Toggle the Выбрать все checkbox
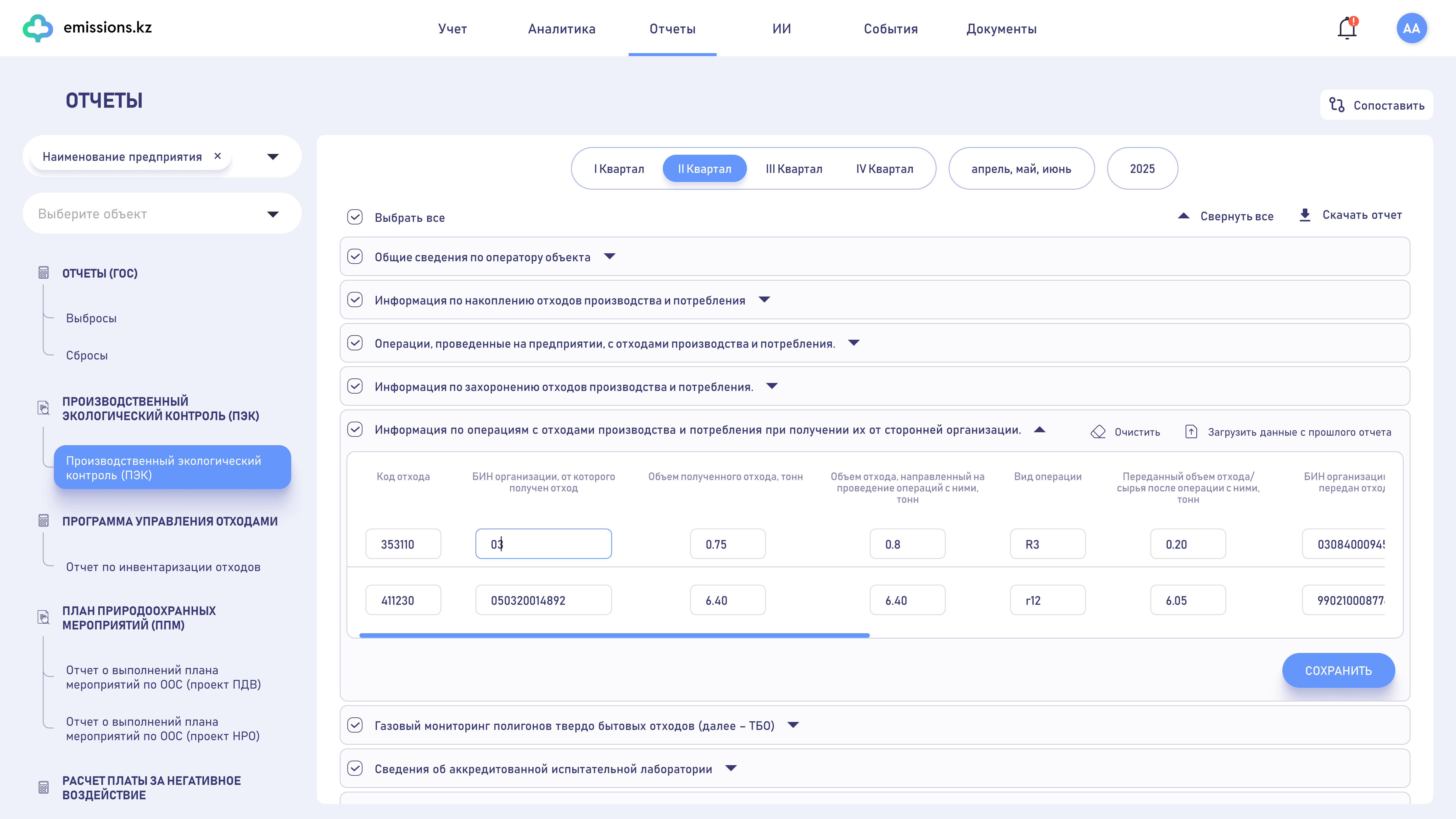1456x819 pixels. (355, 217)
